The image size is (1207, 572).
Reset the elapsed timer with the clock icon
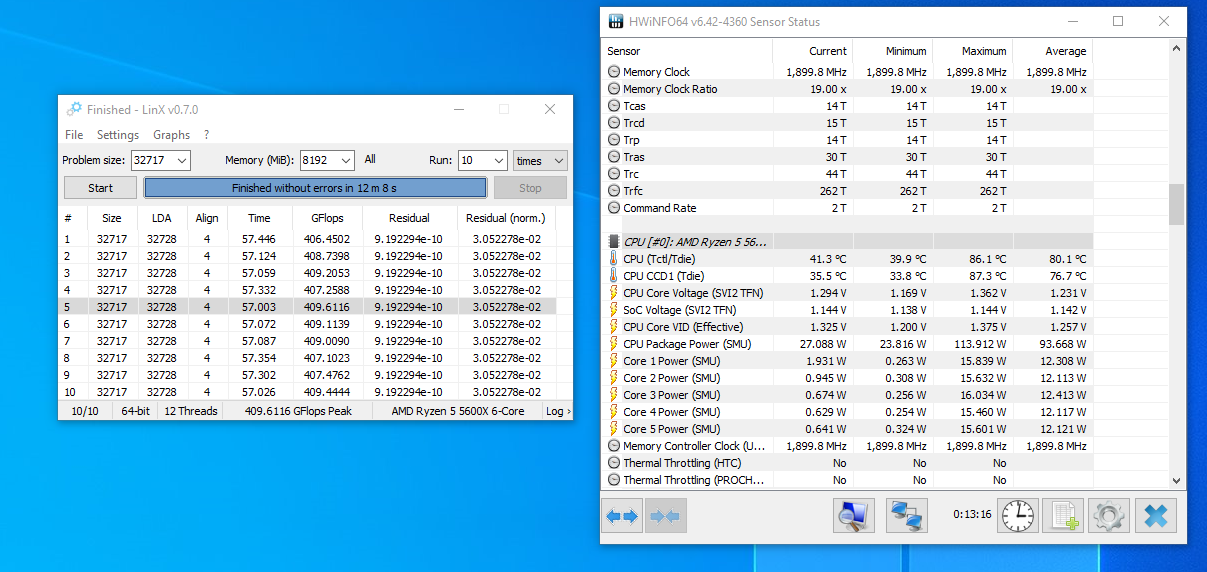coord(1018,516)
